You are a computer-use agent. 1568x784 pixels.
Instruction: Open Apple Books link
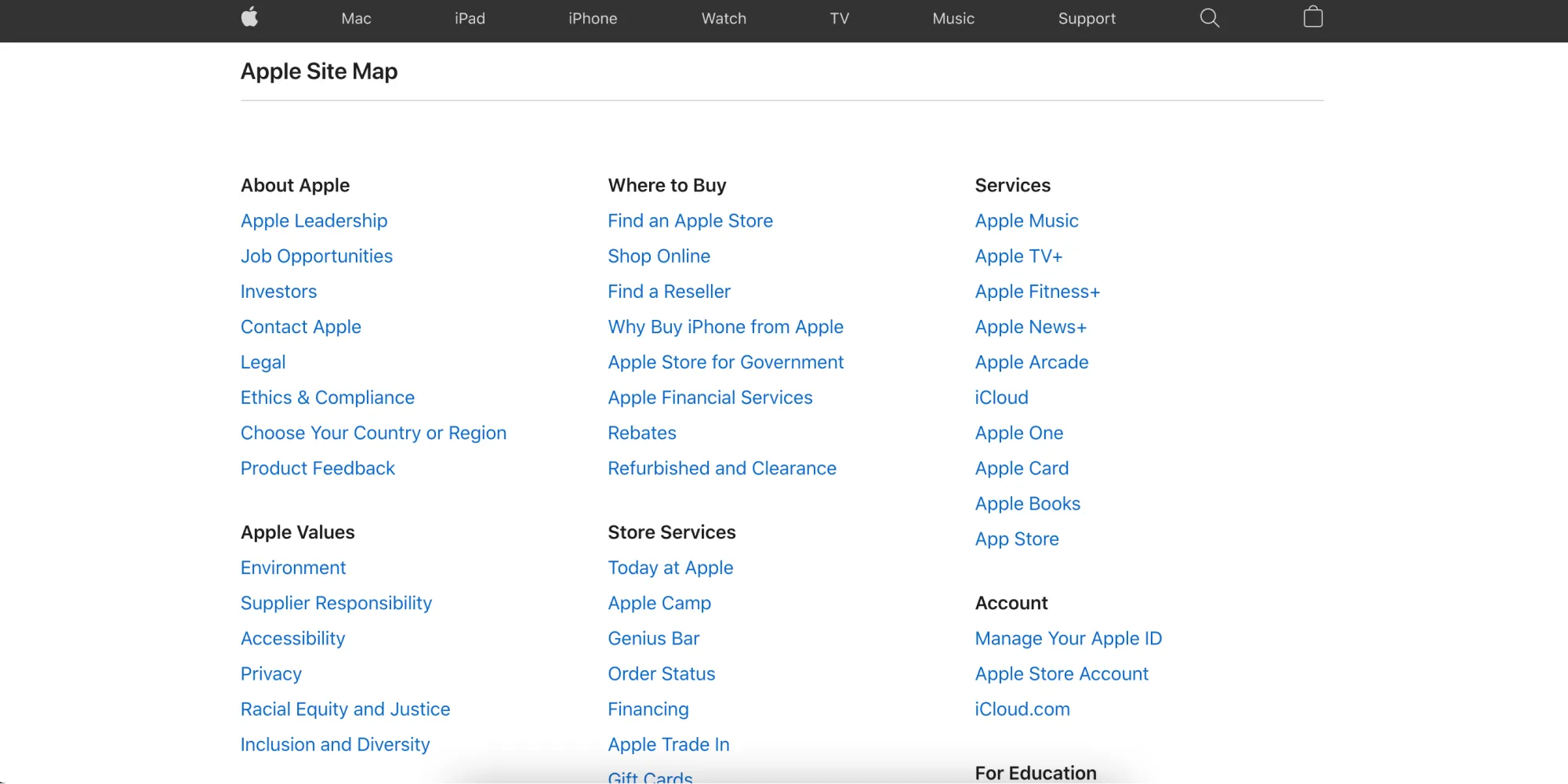click(x=1027, y=503)
